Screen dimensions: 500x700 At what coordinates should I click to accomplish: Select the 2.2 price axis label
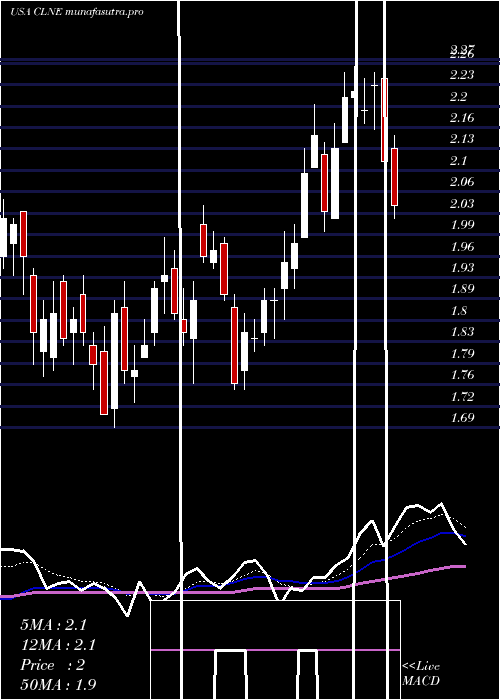(x=458, y=96)
